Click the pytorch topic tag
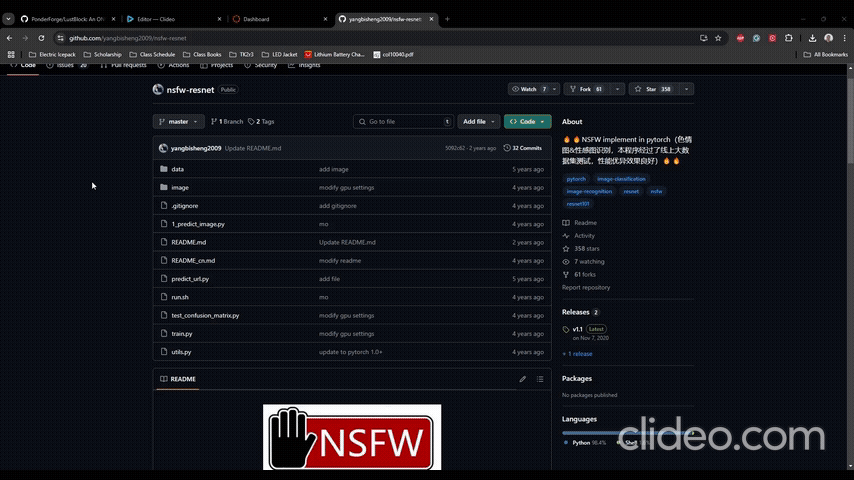The width and height of the screenshot is (854, 480). (x=576, y=179)
